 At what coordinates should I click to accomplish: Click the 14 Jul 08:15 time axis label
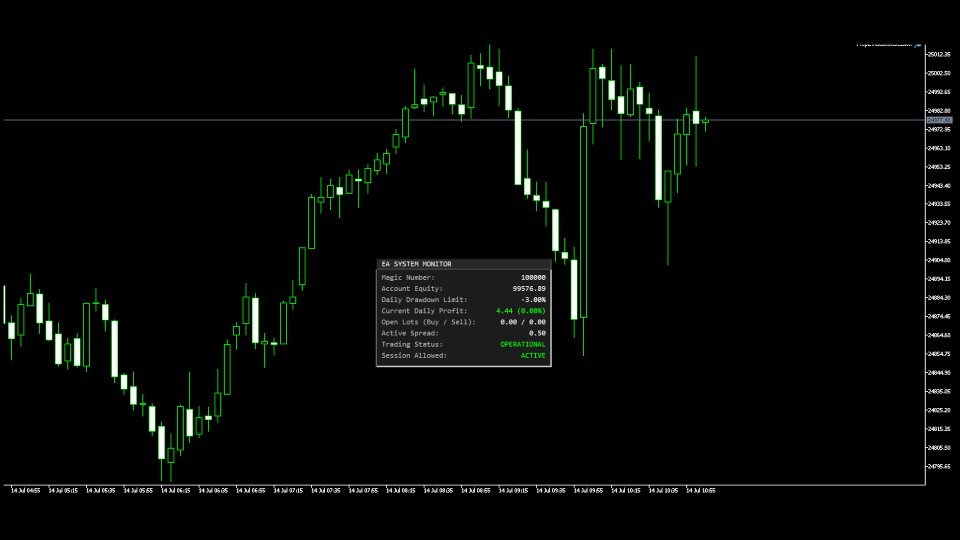tap(401, 490)
